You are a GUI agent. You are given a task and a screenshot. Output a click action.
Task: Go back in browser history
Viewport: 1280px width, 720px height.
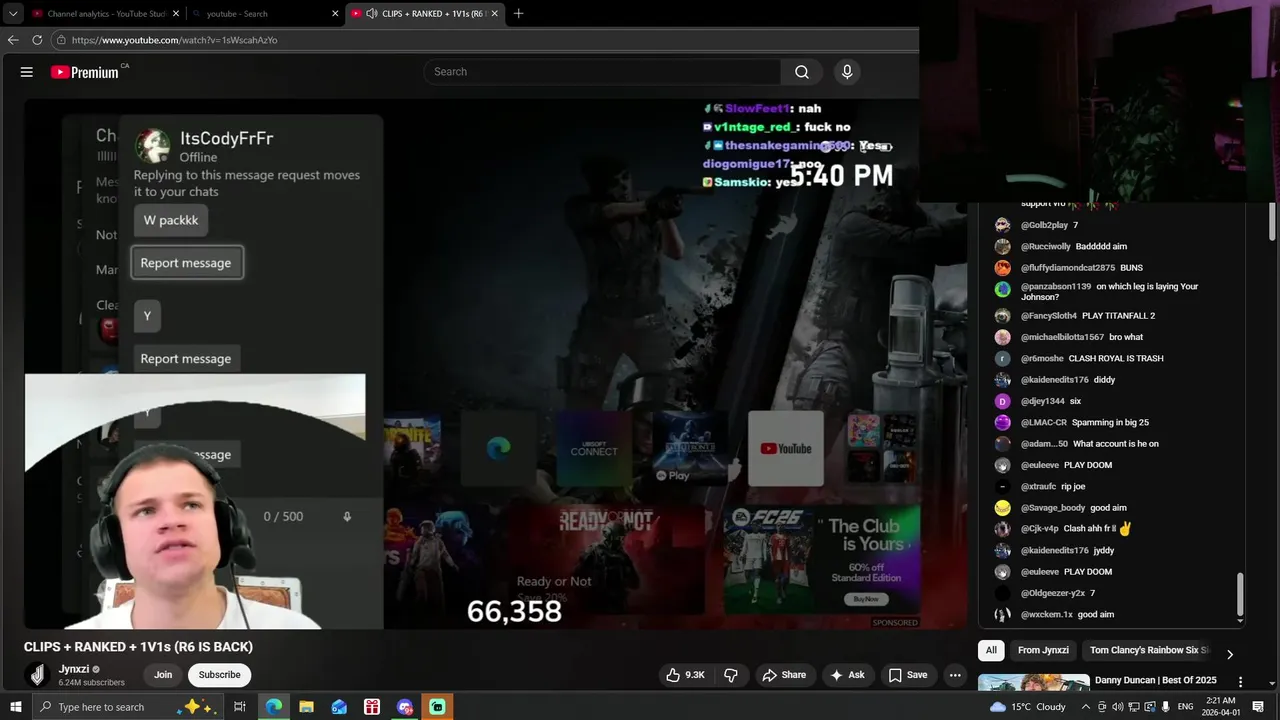[x=13, y=40]
